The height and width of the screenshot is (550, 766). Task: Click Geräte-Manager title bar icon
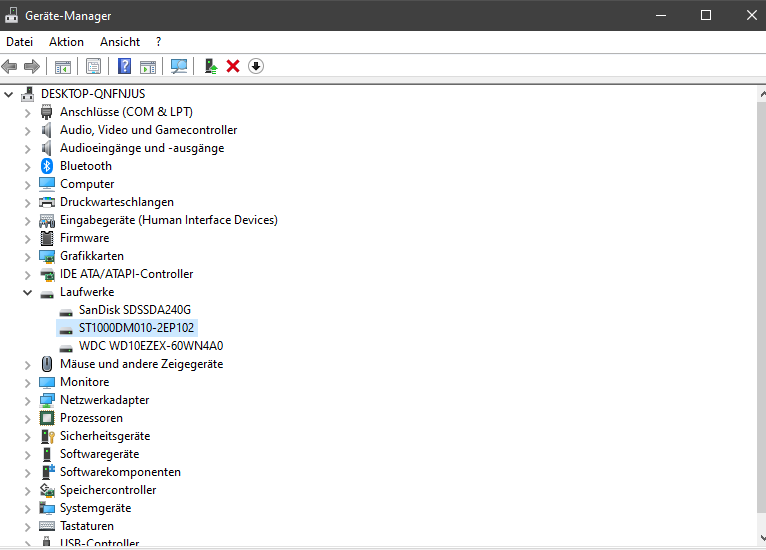tap(11, 16)
